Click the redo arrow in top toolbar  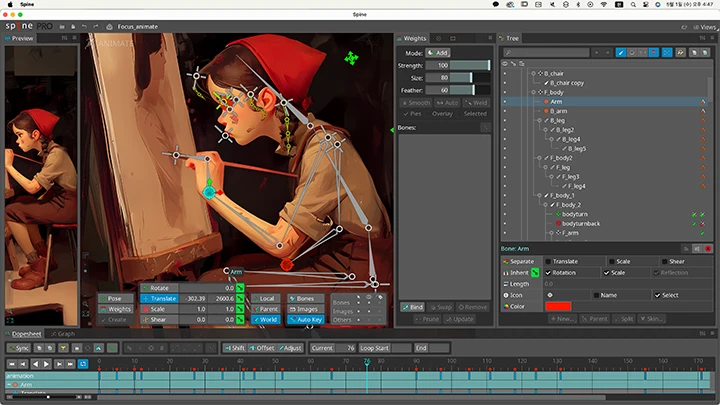tap(96, 27)
